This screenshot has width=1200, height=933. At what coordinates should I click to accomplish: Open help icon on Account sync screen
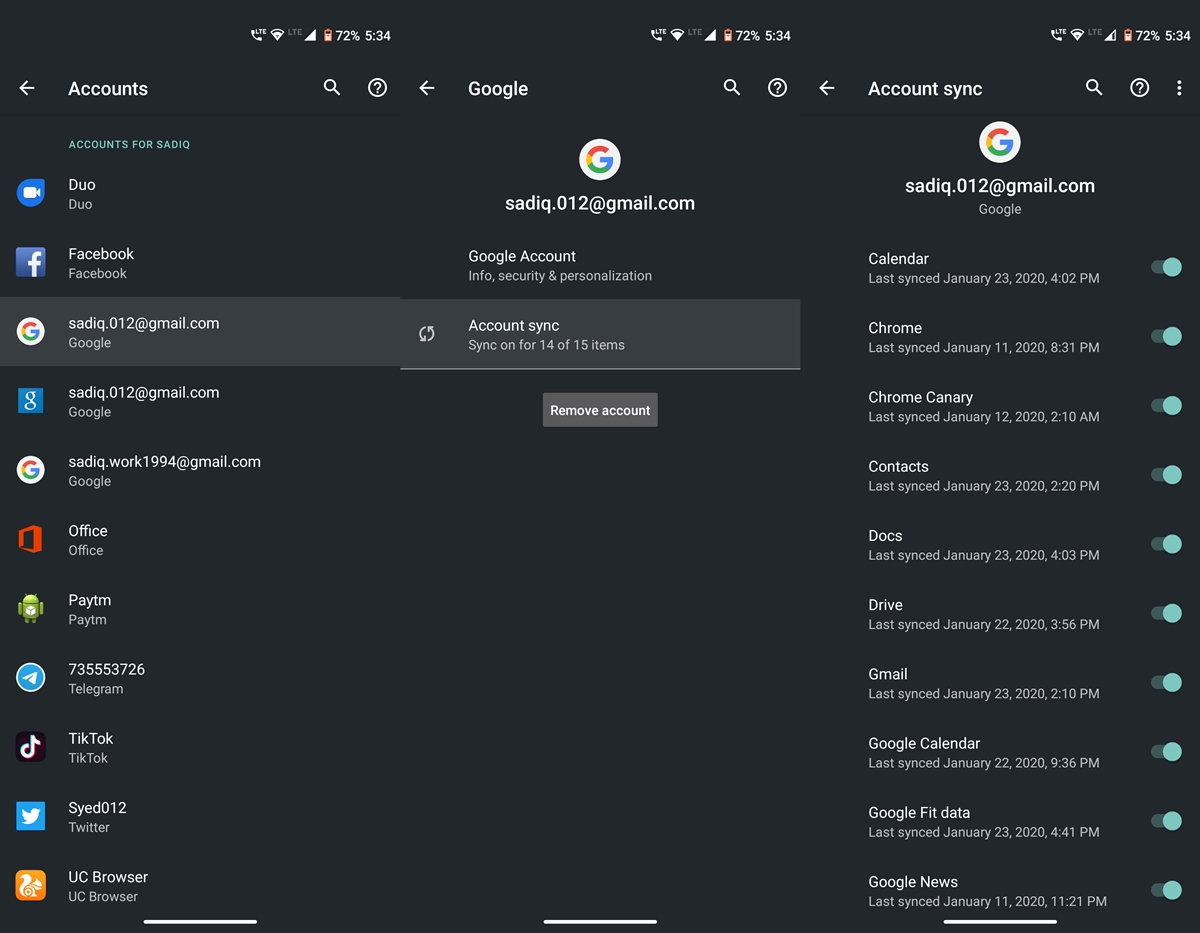[1139, 88]
